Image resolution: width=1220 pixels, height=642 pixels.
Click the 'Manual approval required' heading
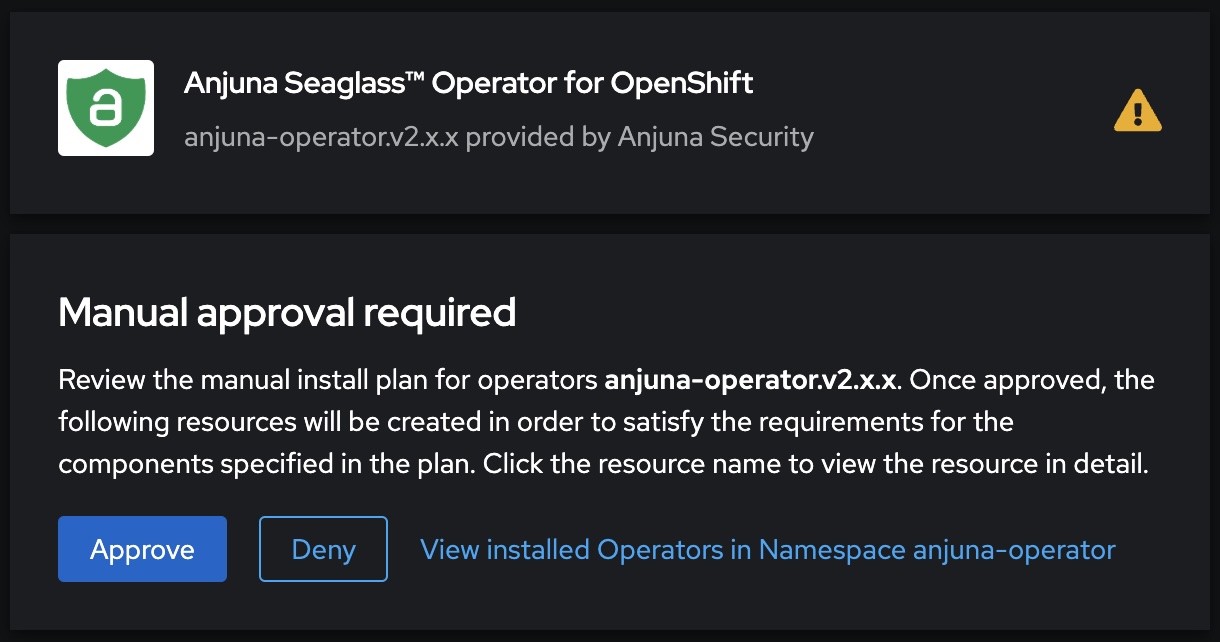tap(288, 312)
